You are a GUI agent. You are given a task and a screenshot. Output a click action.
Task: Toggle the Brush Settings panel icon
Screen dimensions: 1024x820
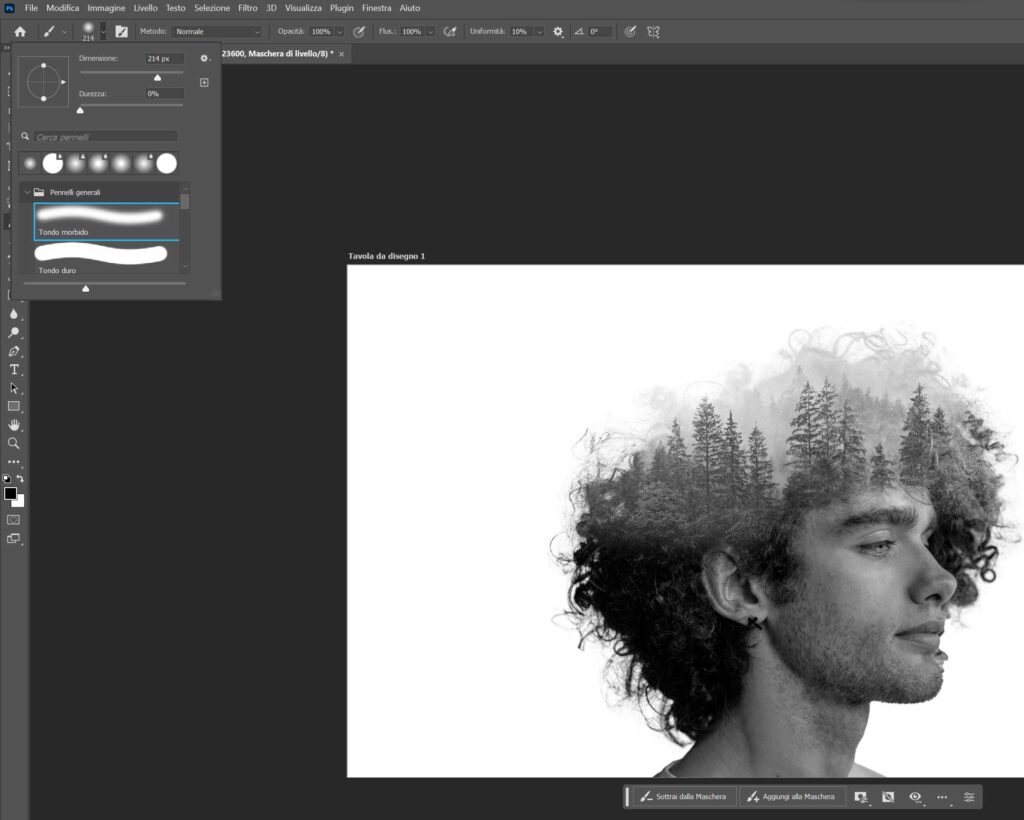point(121,31)
